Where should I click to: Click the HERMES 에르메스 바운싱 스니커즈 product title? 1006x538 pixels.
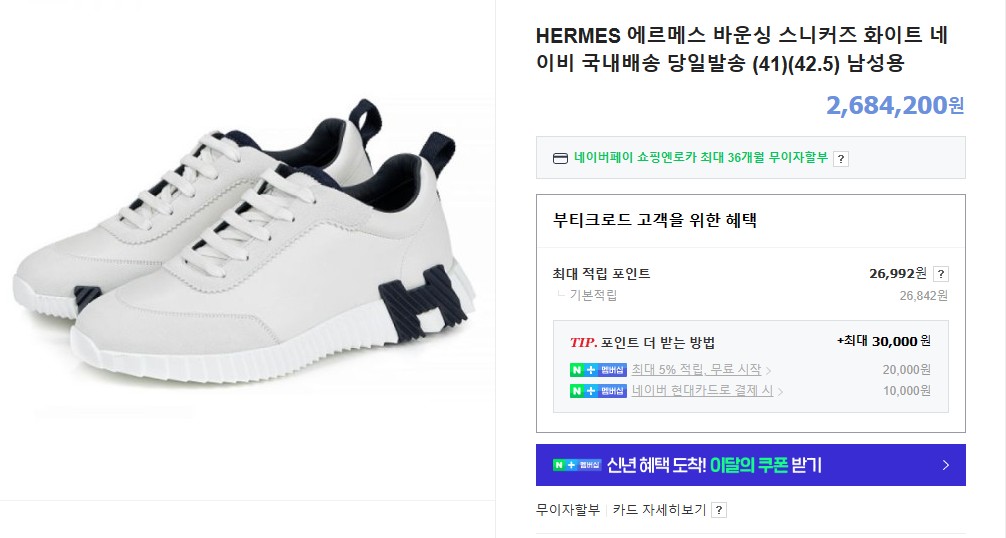click(742, 49)
